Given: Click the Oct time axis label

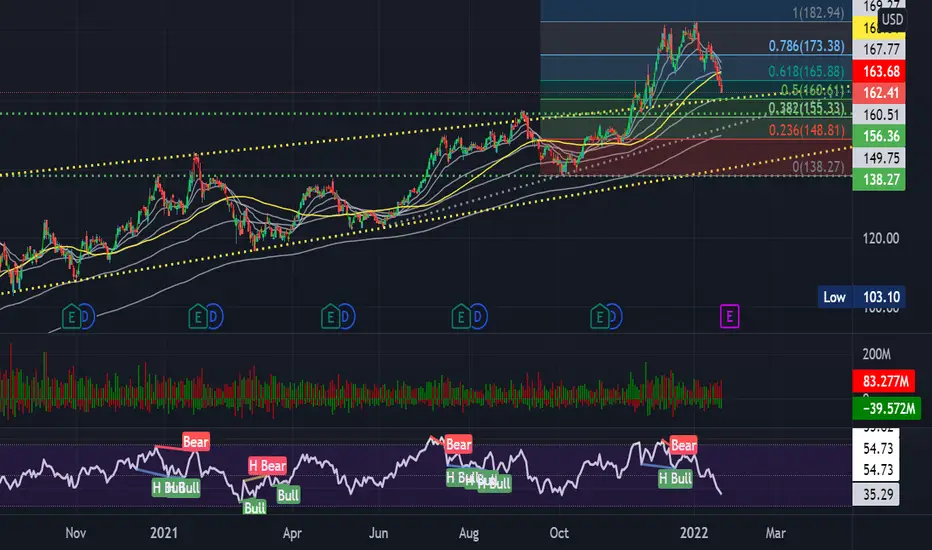Looking at the screenshot, I should pos(559,533).
